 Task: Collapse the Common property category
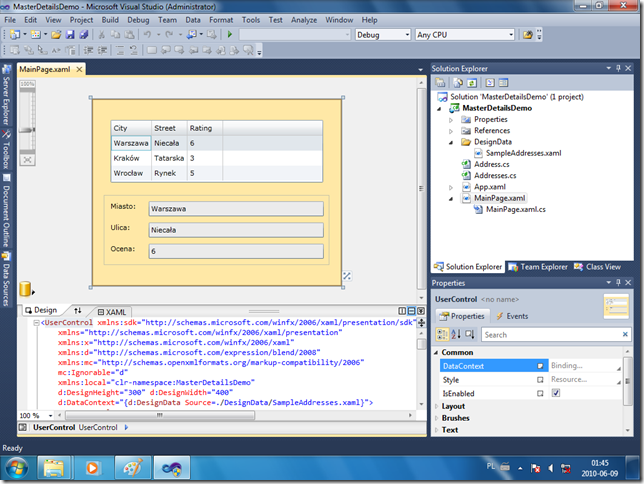coord(436,353)
